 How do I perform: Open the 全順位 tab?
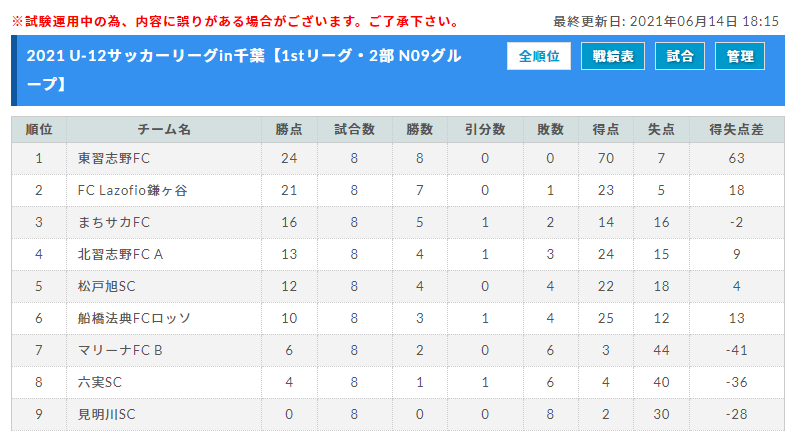coord(539,56)
